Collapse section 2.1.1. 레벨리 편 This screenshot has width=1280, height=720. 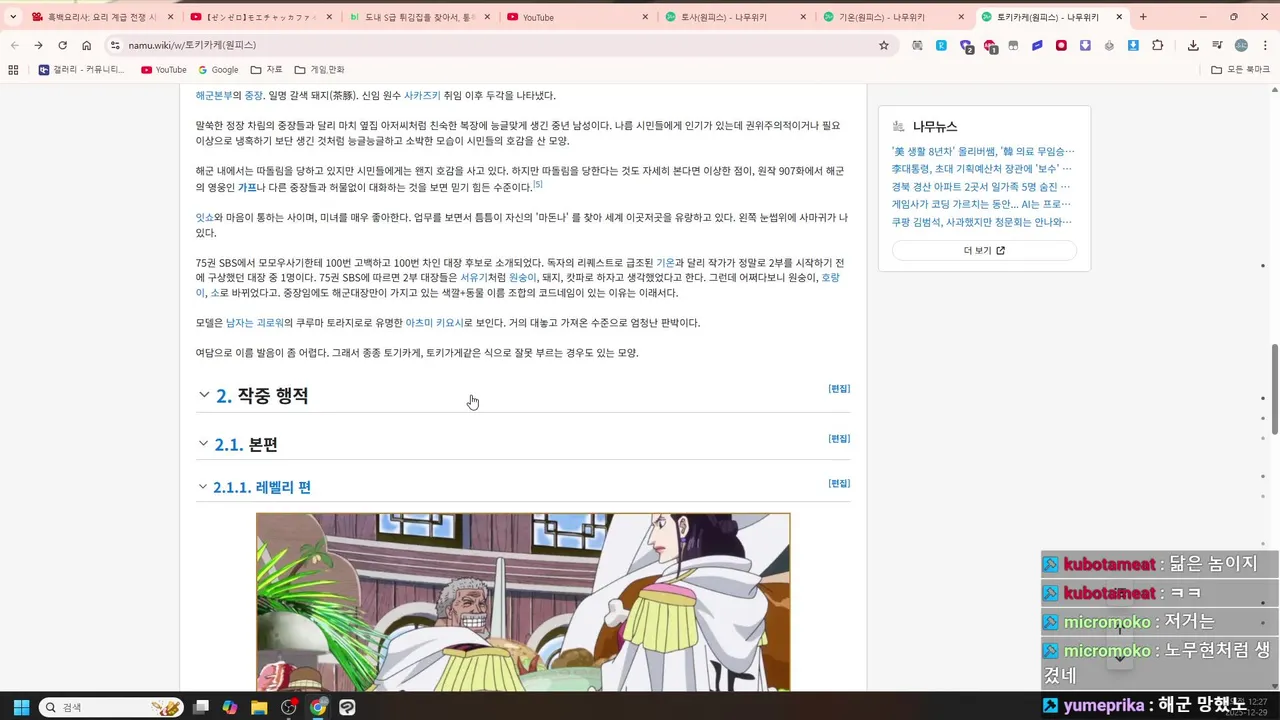pyautogui.click(x=202, y=487)
